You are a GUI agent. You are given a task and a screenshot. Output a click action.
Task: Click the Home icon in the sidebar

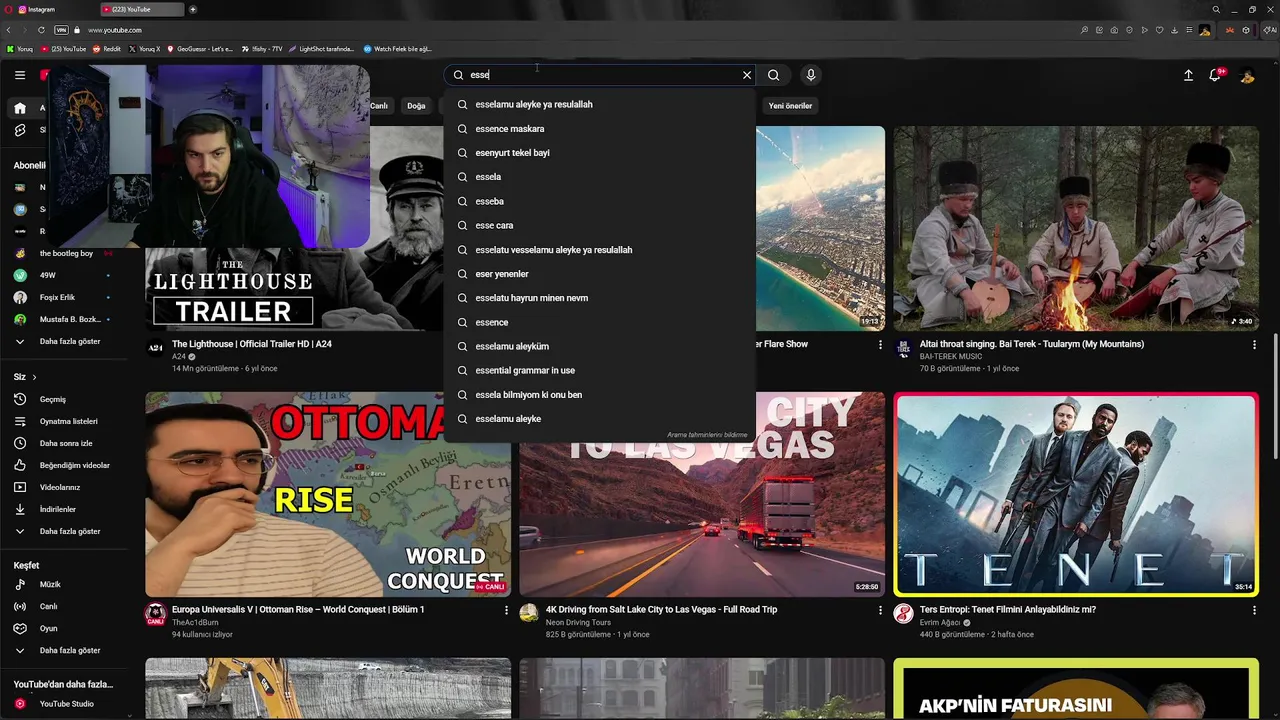20,108
